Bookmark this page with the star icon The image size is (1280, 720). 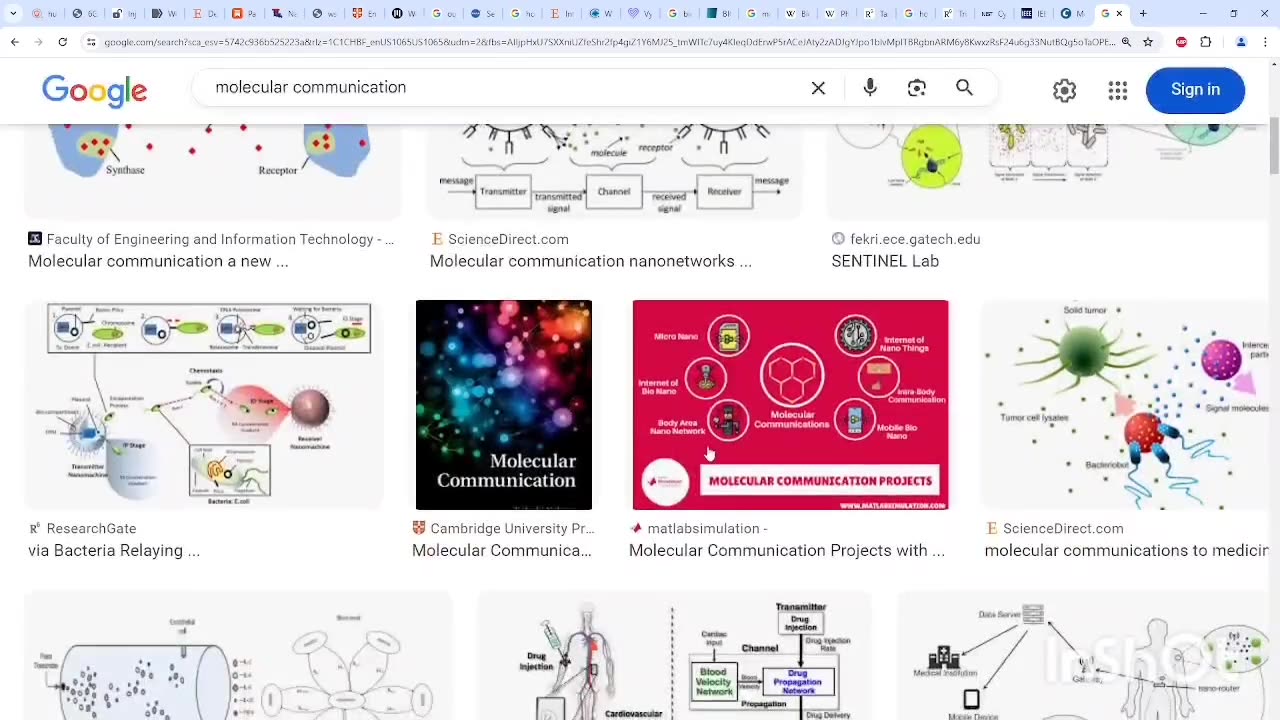pos(1148,42)
